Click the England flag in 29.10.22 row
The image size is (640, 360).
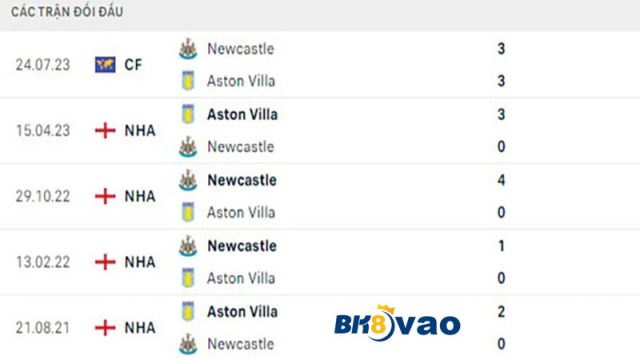tap(105, 196)
